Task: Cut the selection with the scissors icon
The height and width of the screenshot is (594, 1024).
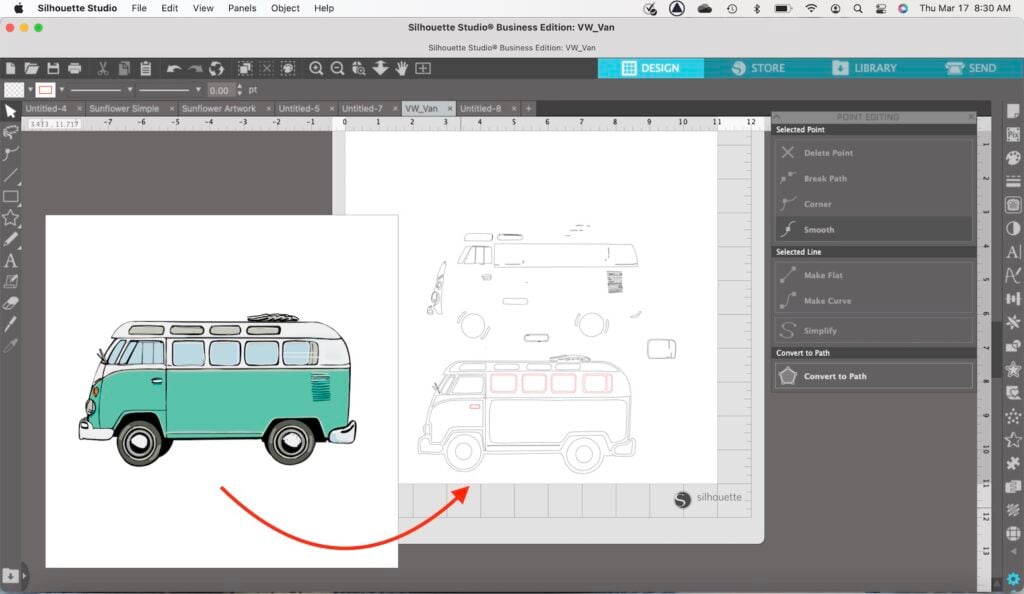Action: coord(103,68)
